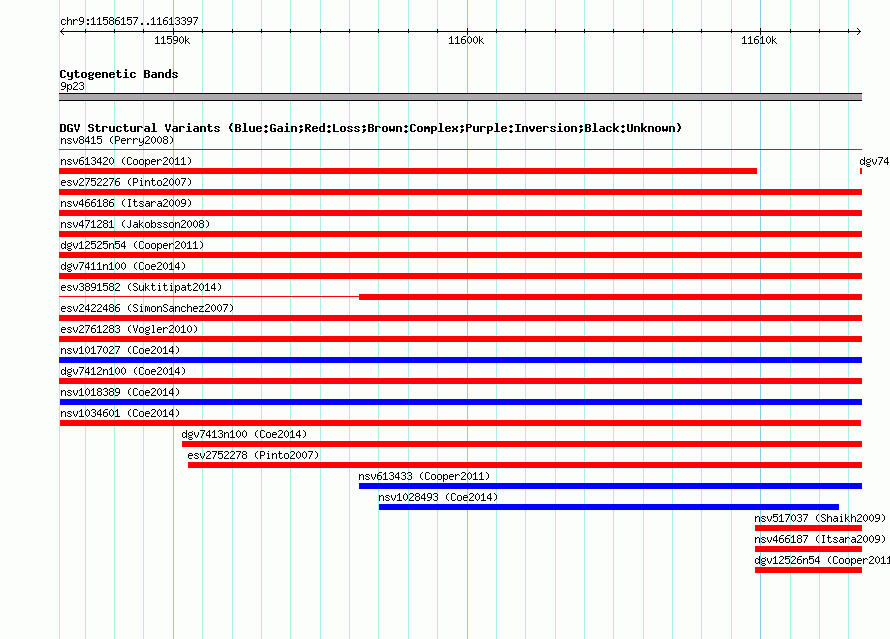Click the red bar under nsv466187

(808, 549)
